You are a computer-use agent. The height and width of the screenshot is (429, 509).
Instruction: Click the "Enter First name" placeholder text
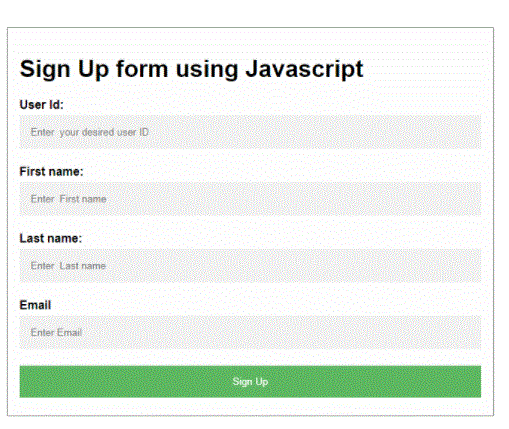(68, 199)
